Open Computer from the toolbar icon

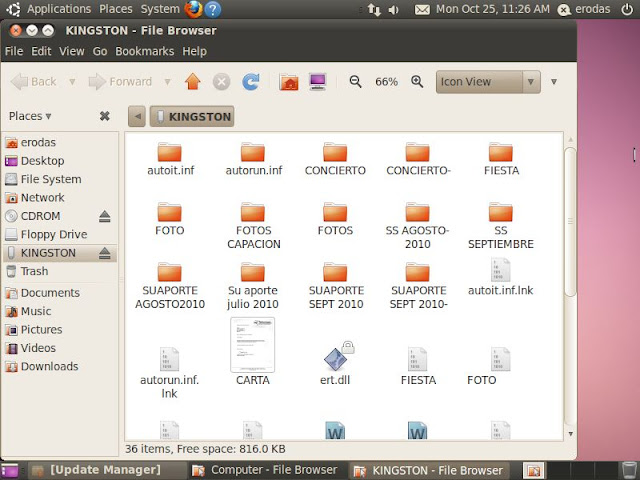318,82
